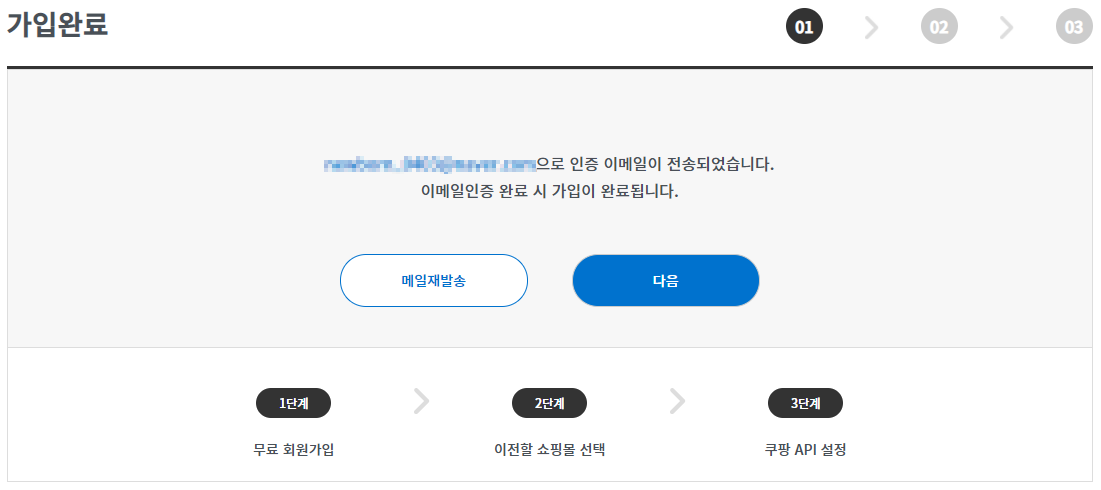
Task: Click the 3단계 badge
Action: tap(805, 403)
